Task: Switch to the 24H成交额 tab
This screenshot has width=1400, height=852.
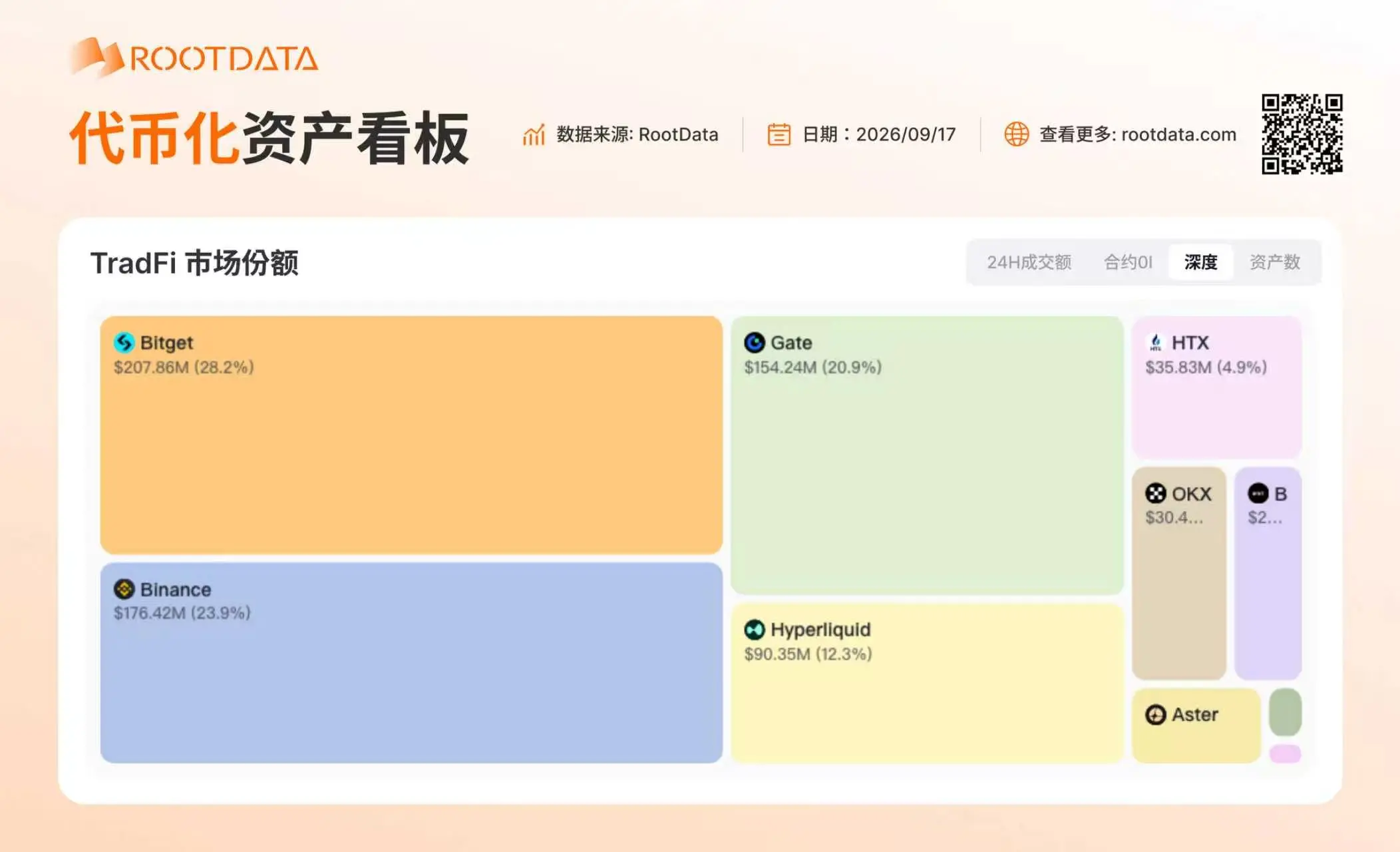Action: click(1029, 262)
